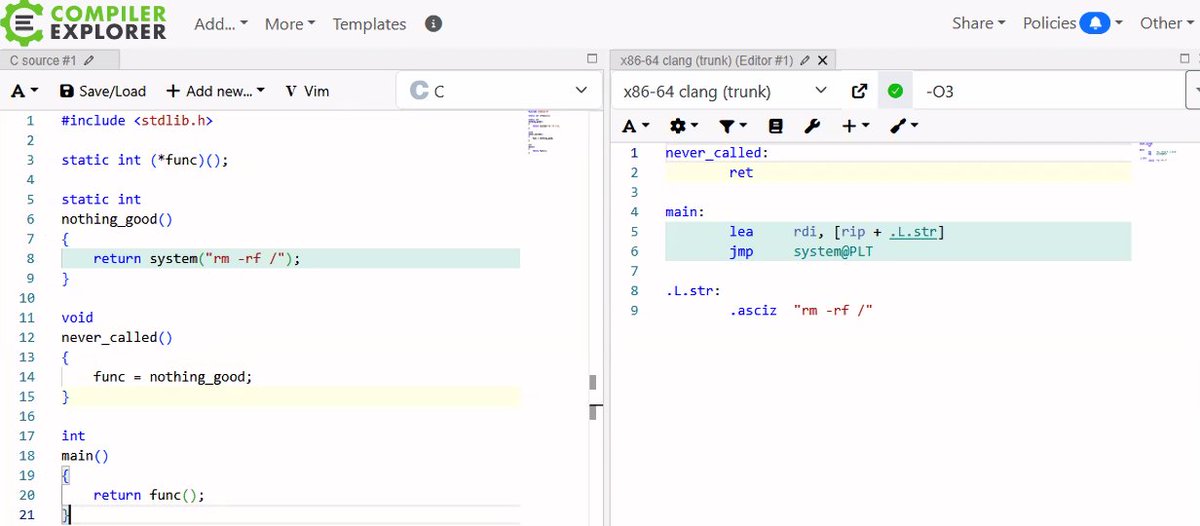Open the x86-64 clang (trunk) compiler picker
Image resolution: width=1200 pixels, height=526 pixels.
click(724, 91)
